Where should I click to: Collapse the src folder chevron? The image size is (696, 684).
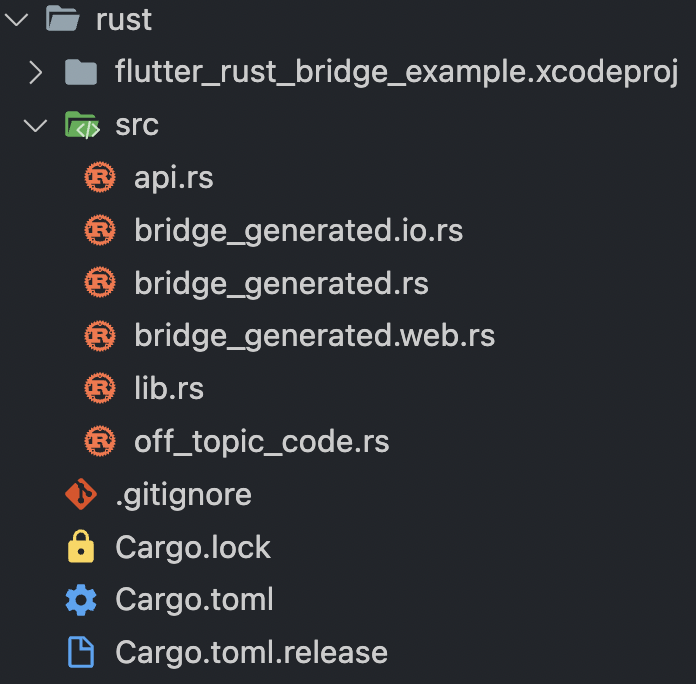36,125
